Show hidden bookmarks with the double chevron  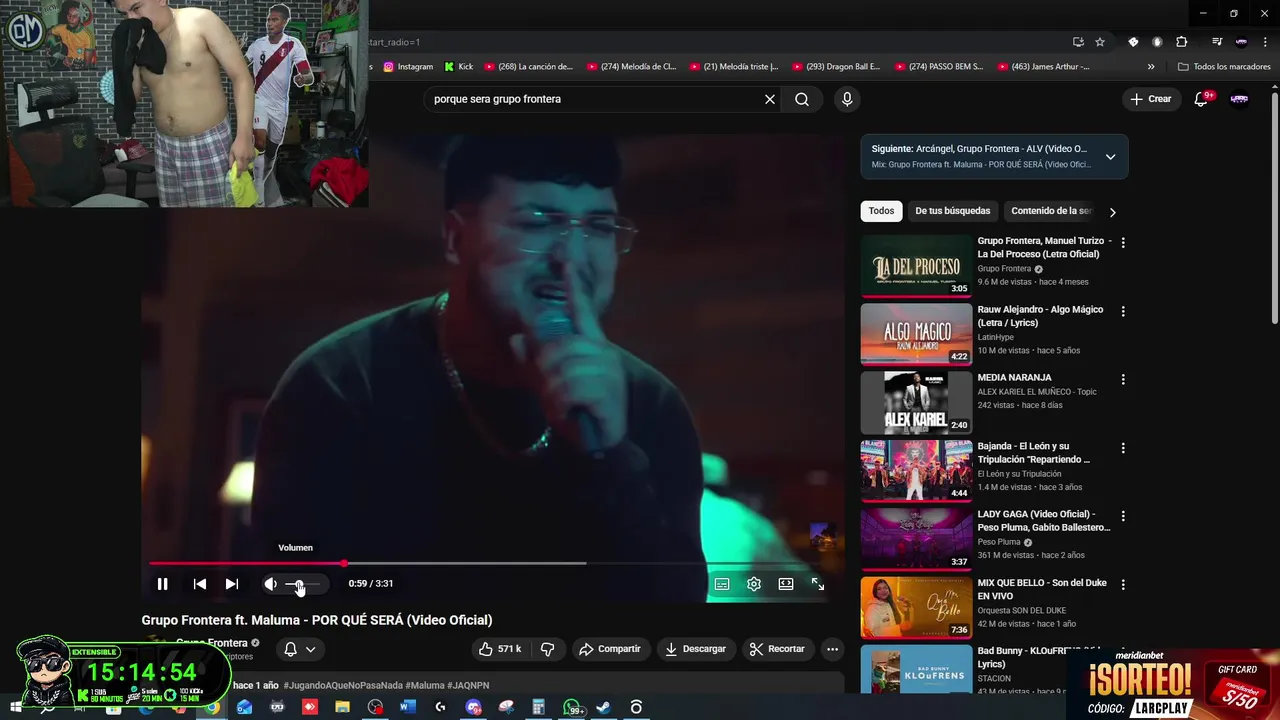point(1151,67)
